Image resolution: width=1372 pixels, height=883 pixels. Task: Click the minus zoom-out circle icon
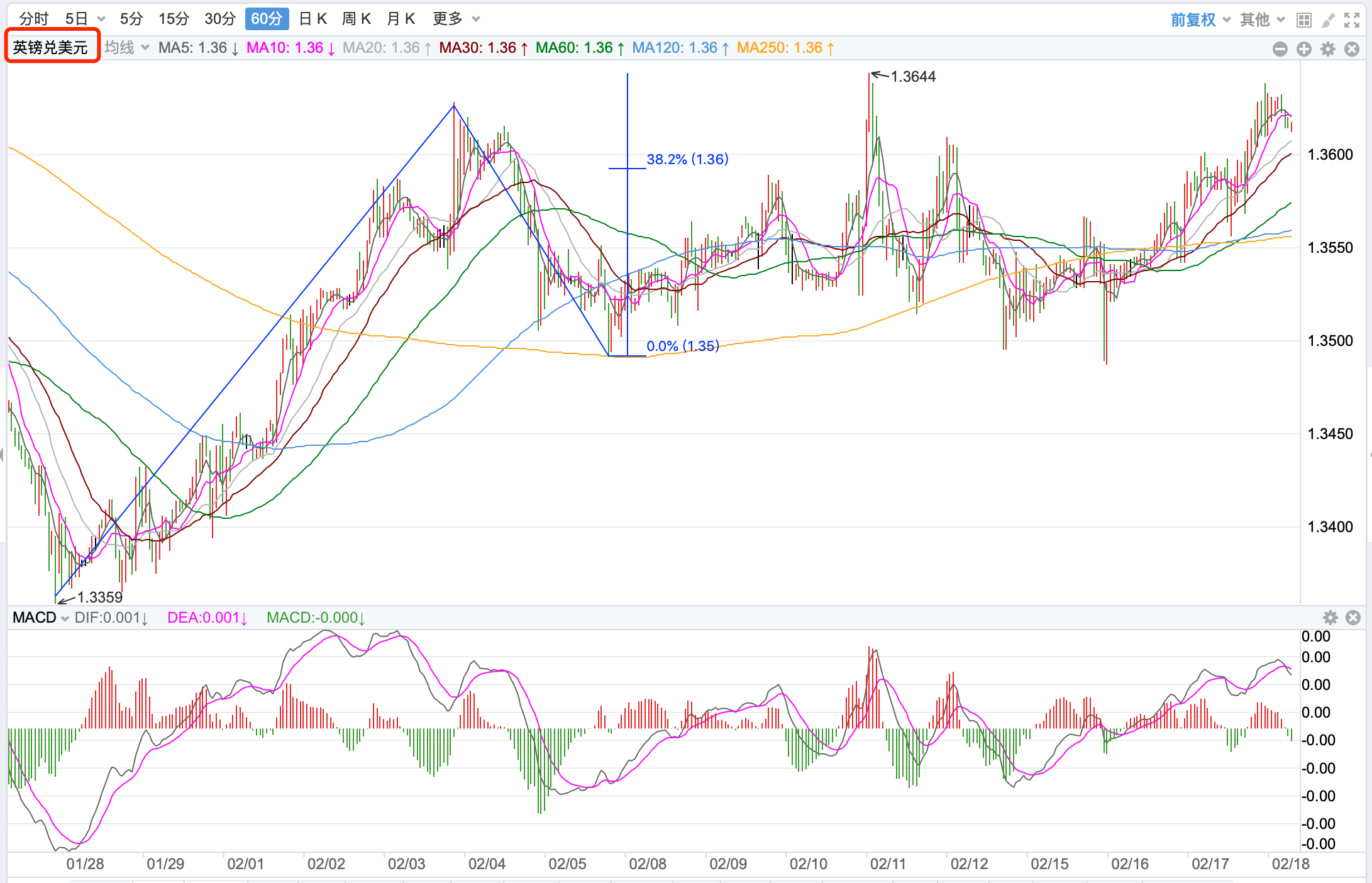tap(1280, 49)
